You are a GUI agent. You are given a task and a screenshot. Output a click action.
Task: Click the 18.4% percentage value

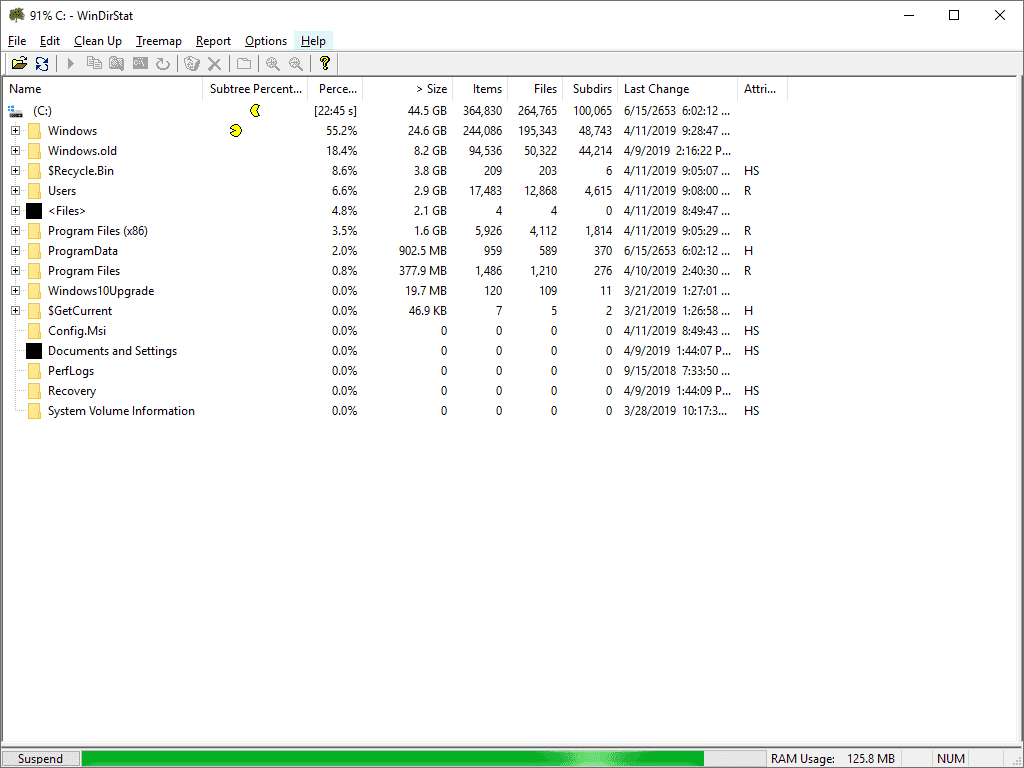click(342, 151)
